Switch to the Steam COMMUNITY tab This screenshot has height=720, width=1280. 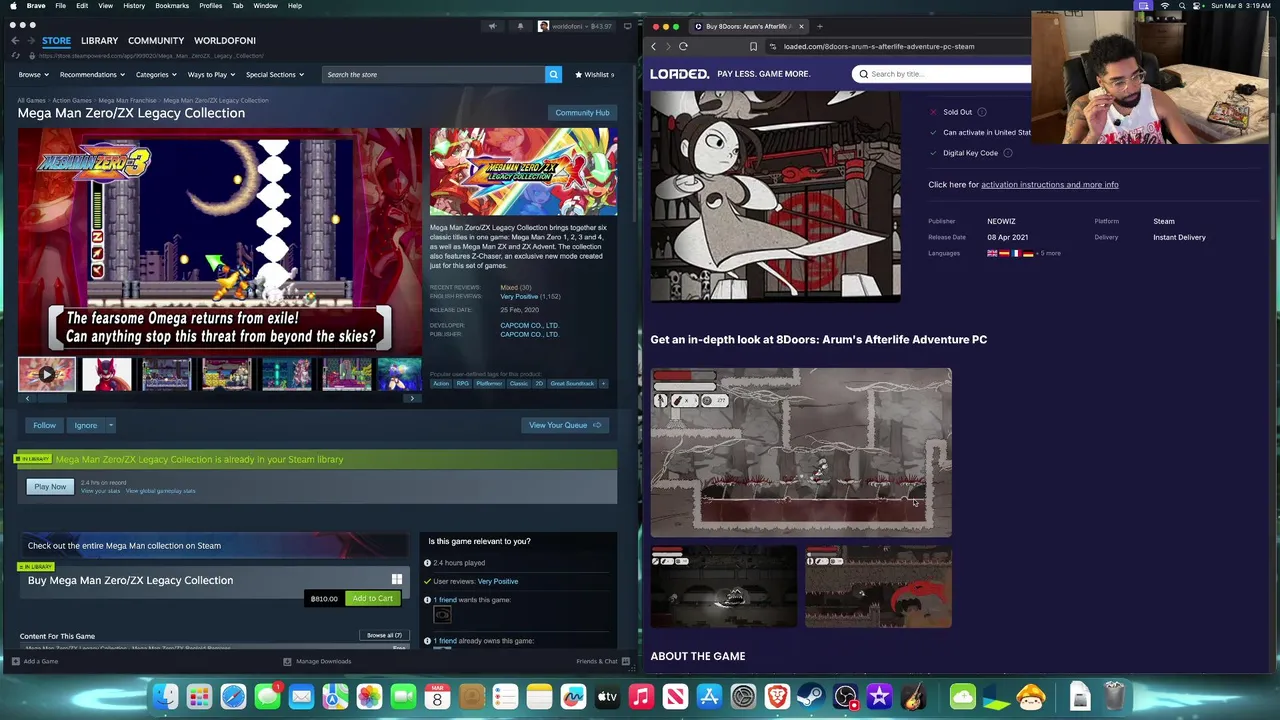[156, 41]
